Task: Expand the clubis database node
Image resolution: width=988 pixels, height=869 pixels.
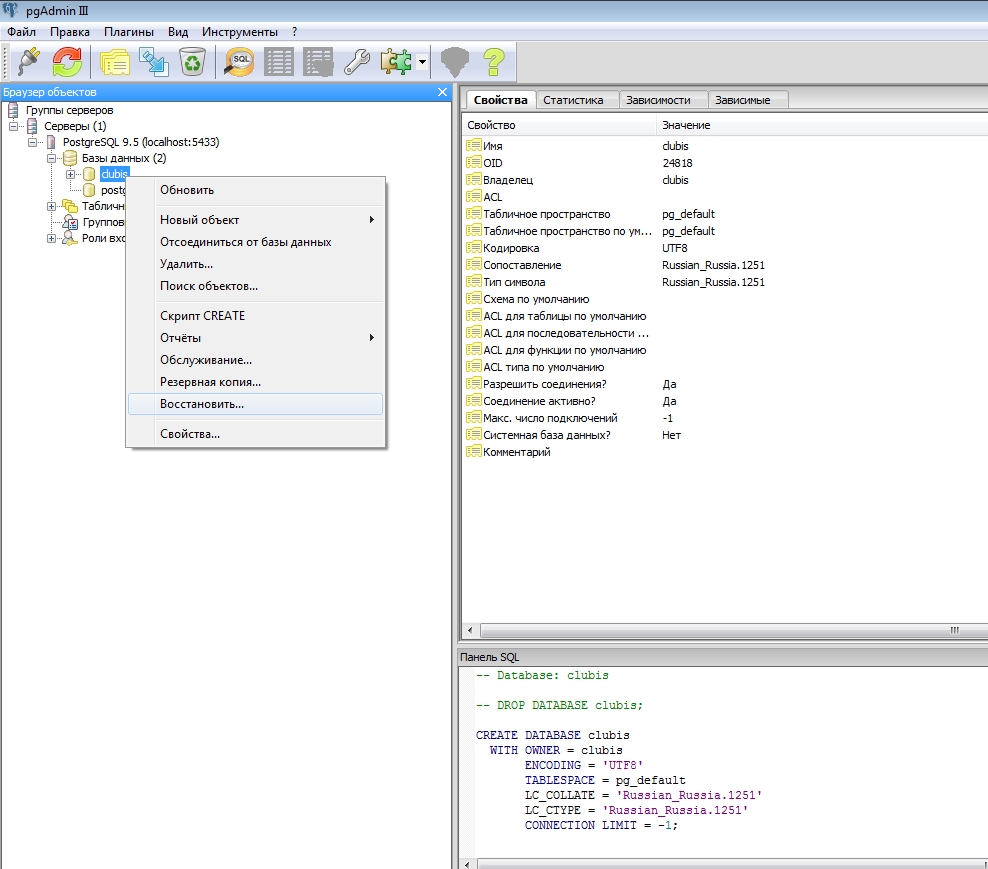Action: point(71,174)
